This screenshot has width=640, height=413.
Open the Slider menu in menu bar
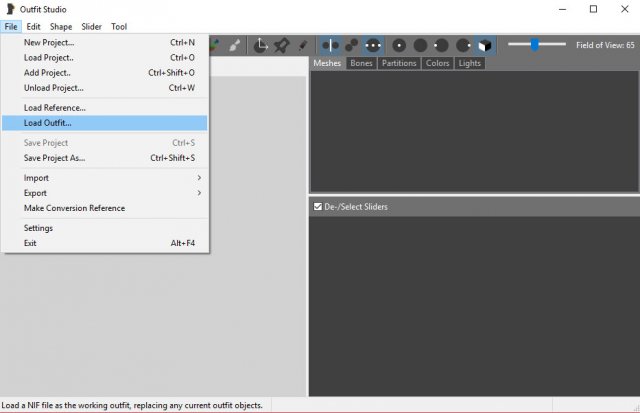click(91, 26)
